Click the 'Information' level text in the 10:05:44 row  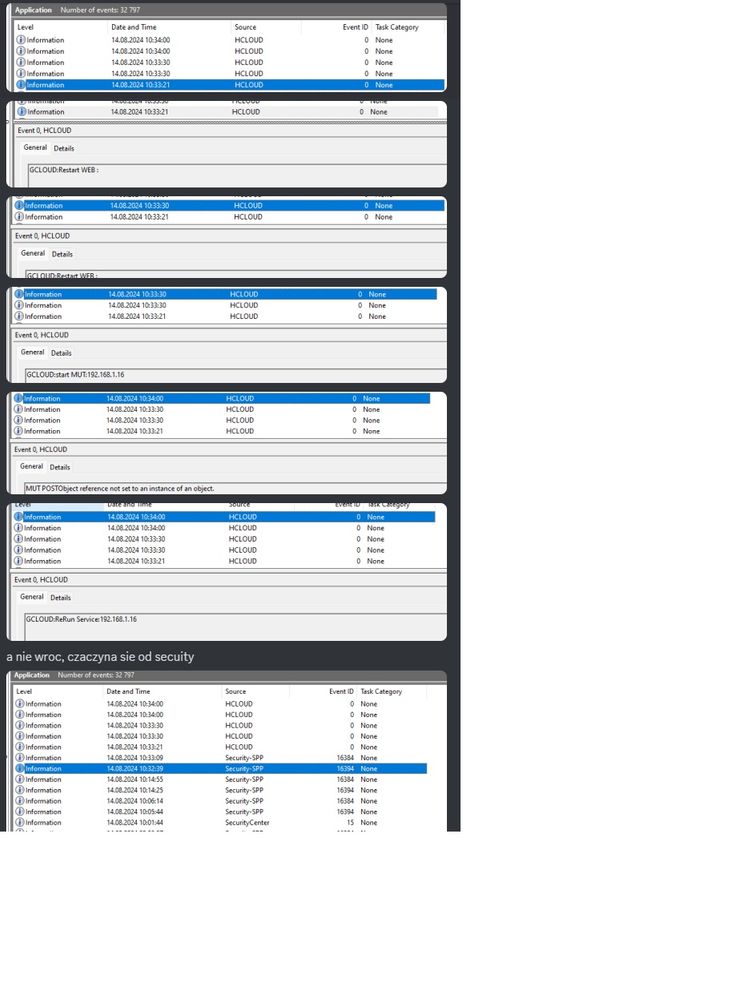(x=43, y=812)
